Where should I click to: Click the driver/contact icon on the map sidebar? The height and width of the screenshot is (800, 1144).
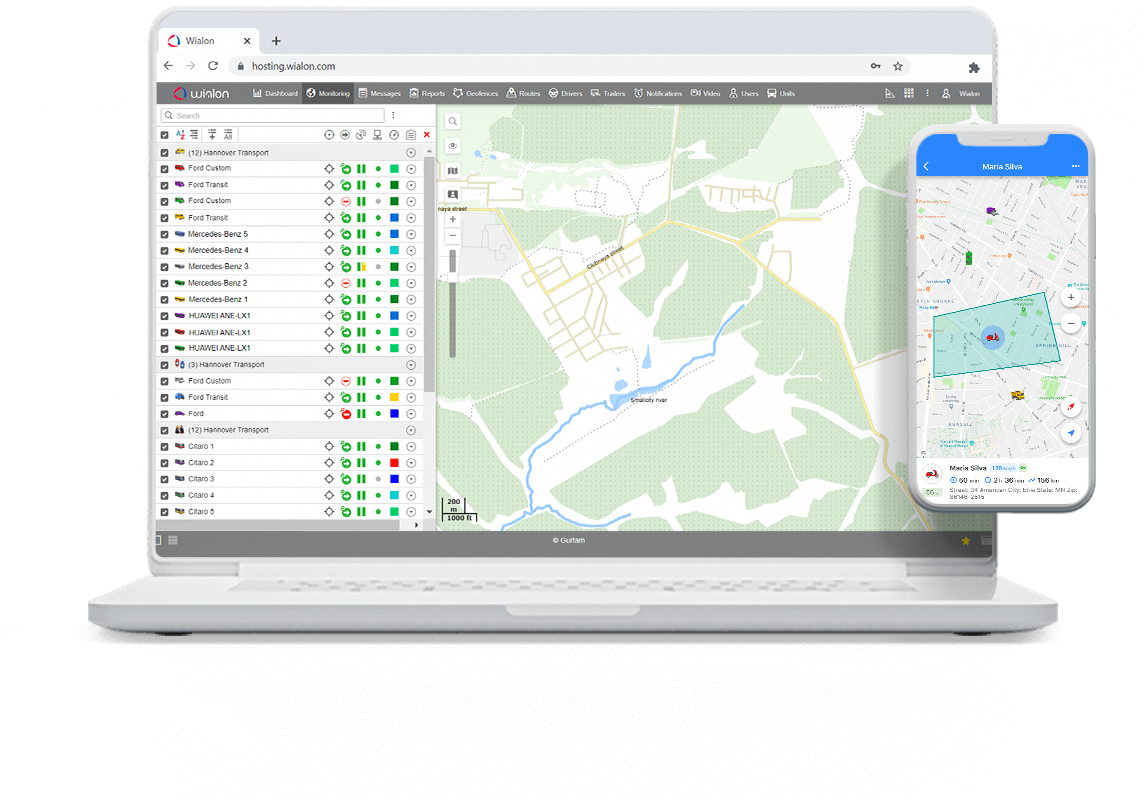[451, 193]
